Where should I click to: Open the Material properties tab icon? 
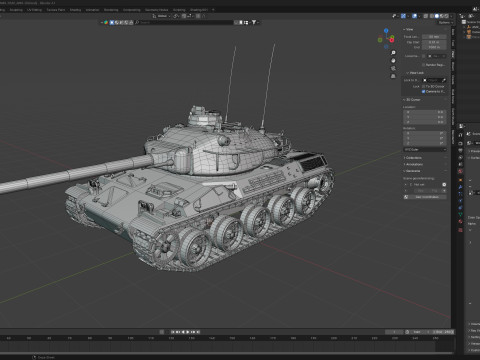[460, 221]
